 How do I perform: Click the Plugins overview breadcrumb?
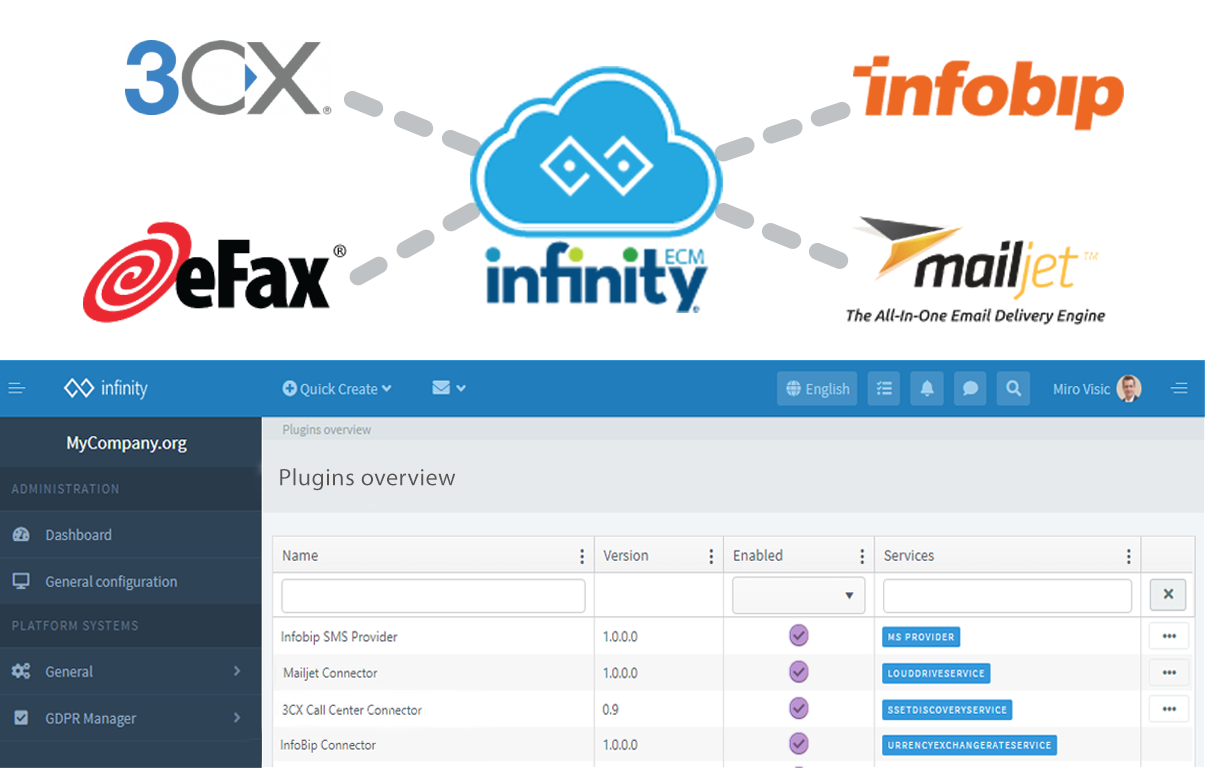327,430
